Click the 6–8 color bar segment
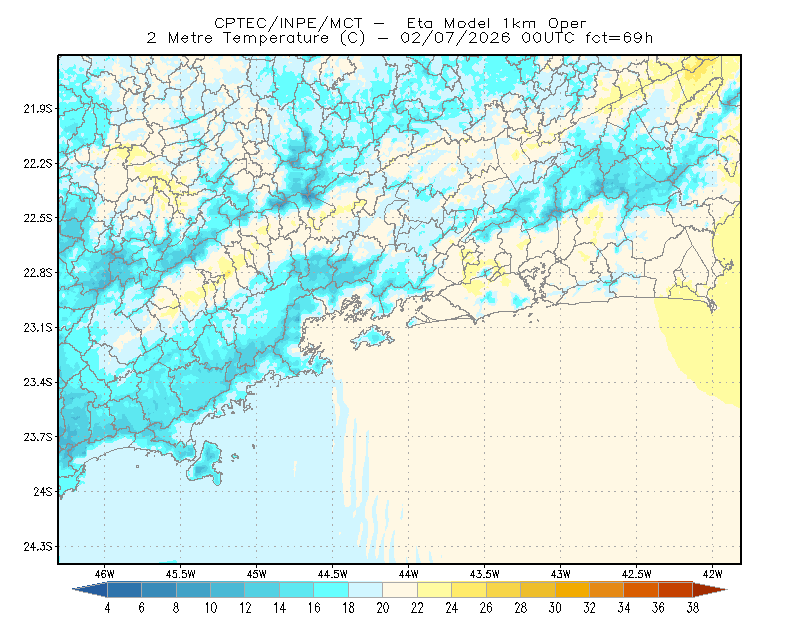 pyautogui.click(x=159, y=590)
